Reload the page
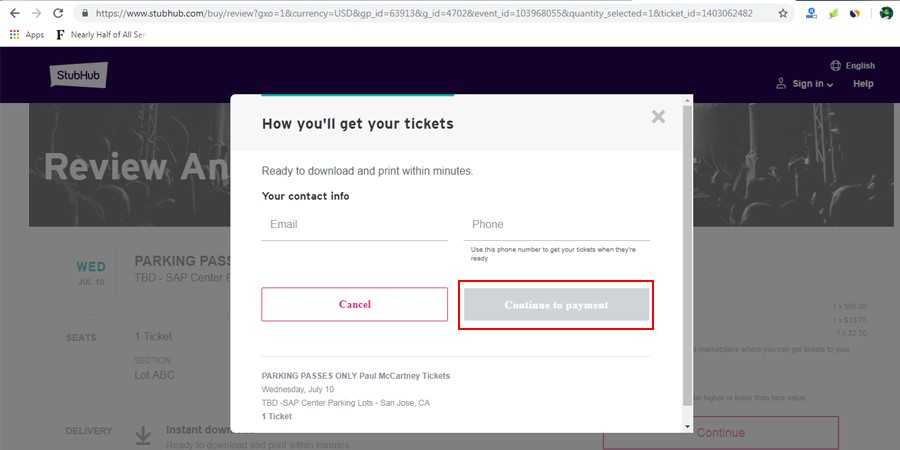The width and height of the screenshot is (900, 450). pos(58,14)
